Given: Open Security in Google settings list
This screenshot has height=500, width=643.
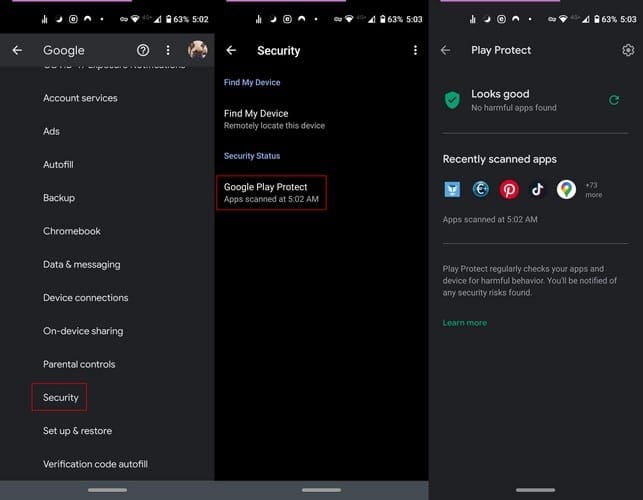Looking at the screenshot, I should (59, 397).
